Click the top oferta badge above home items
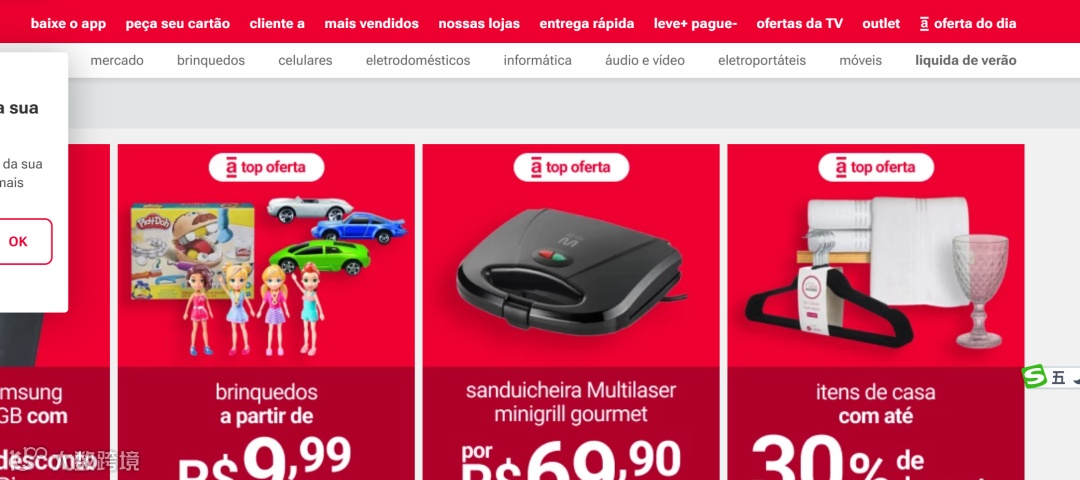Viewport: 1080px width, 480px height. [876, 167]
